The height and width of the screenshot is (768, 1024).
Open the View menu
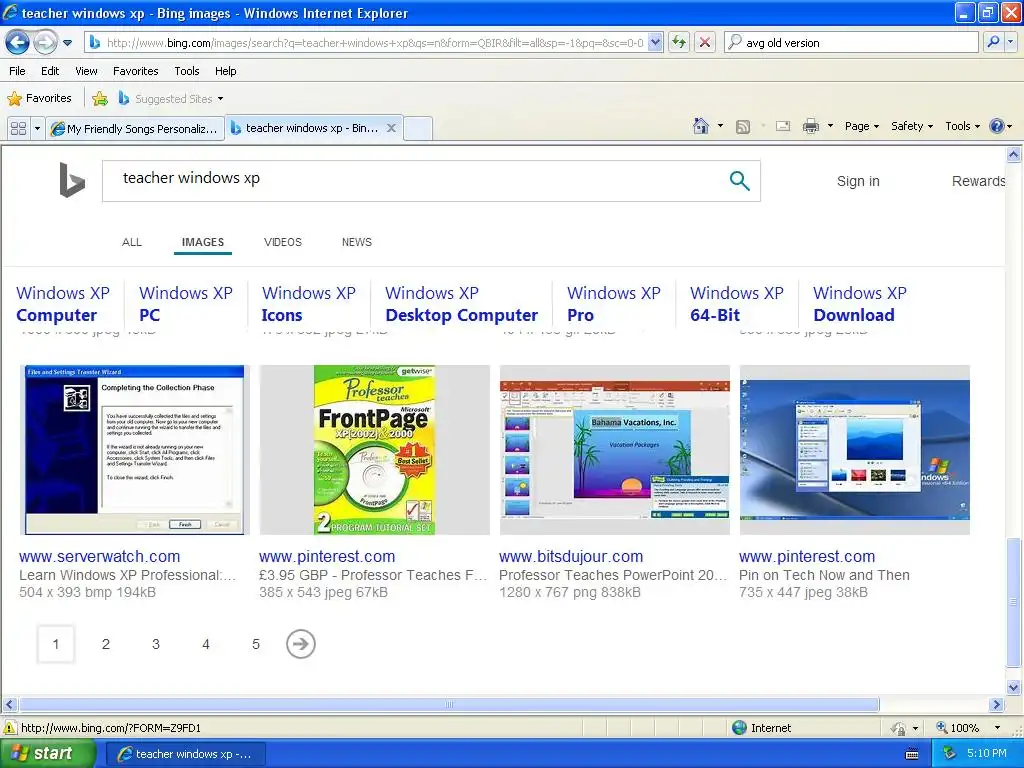(x=86, y=71)
